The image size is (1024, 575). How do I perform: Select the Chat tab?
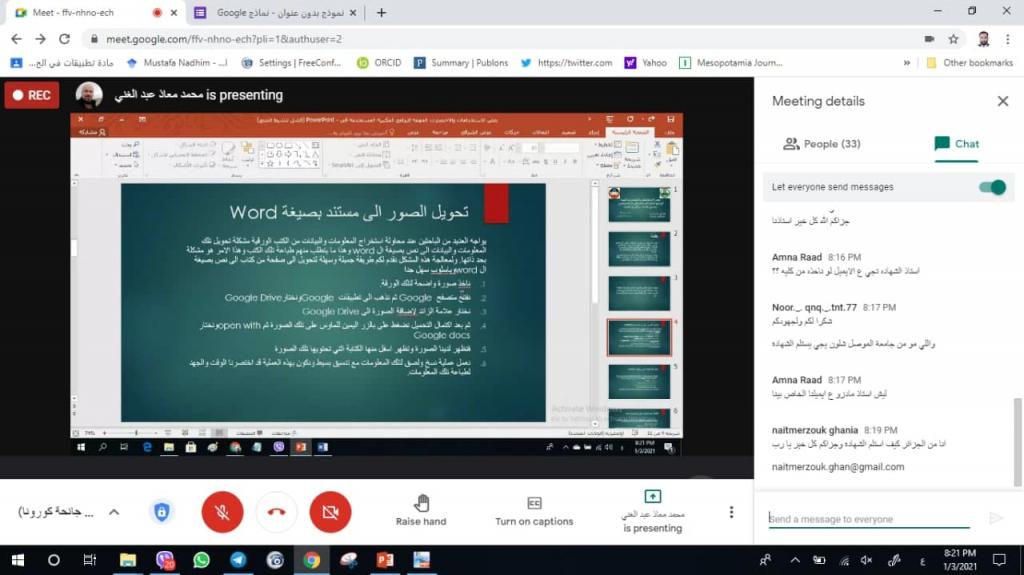pos(956,144)
